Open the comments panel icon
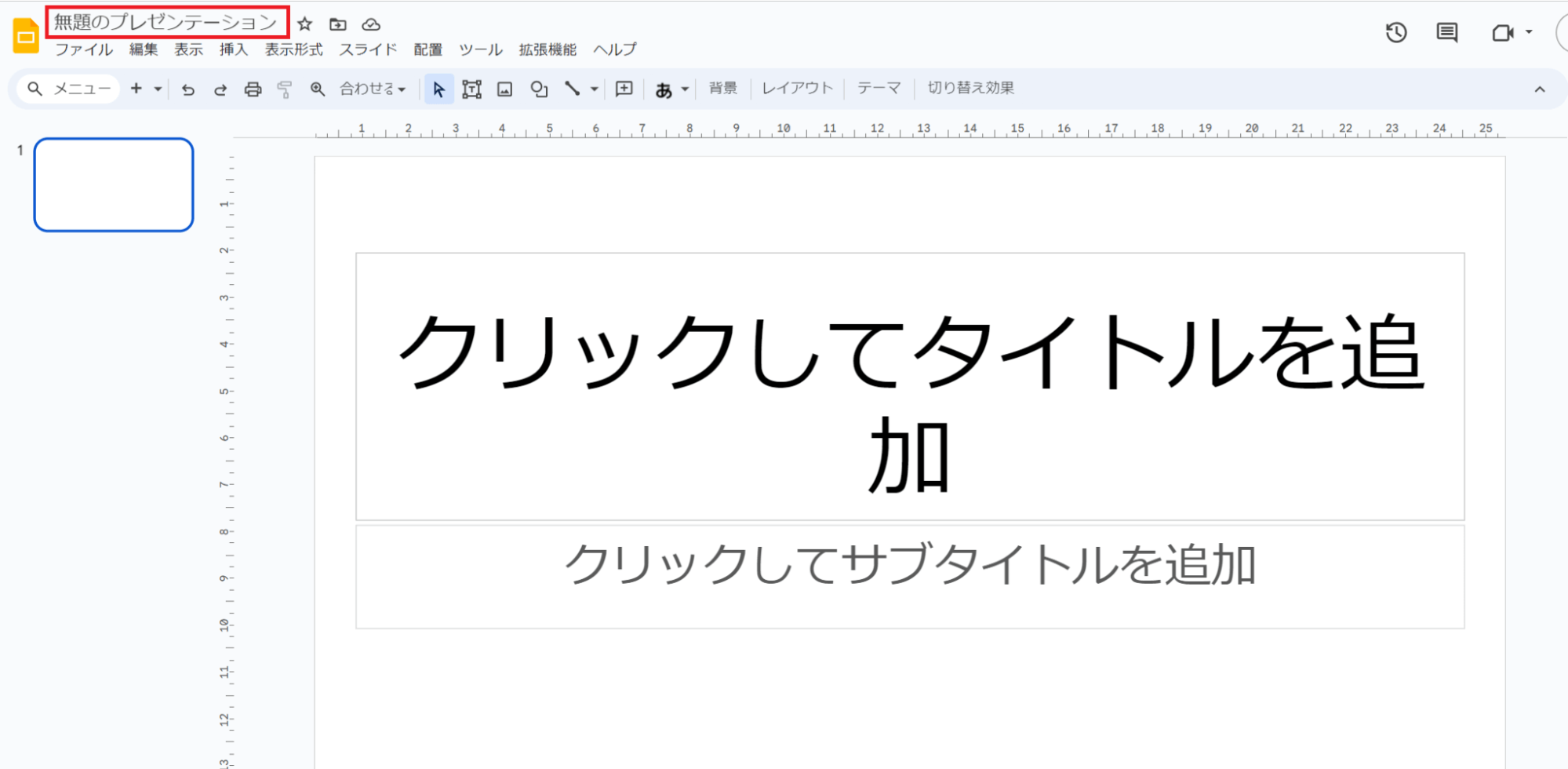This screenshot has width=1568, height=769. pyautogui.click(x=1446, y=33)
